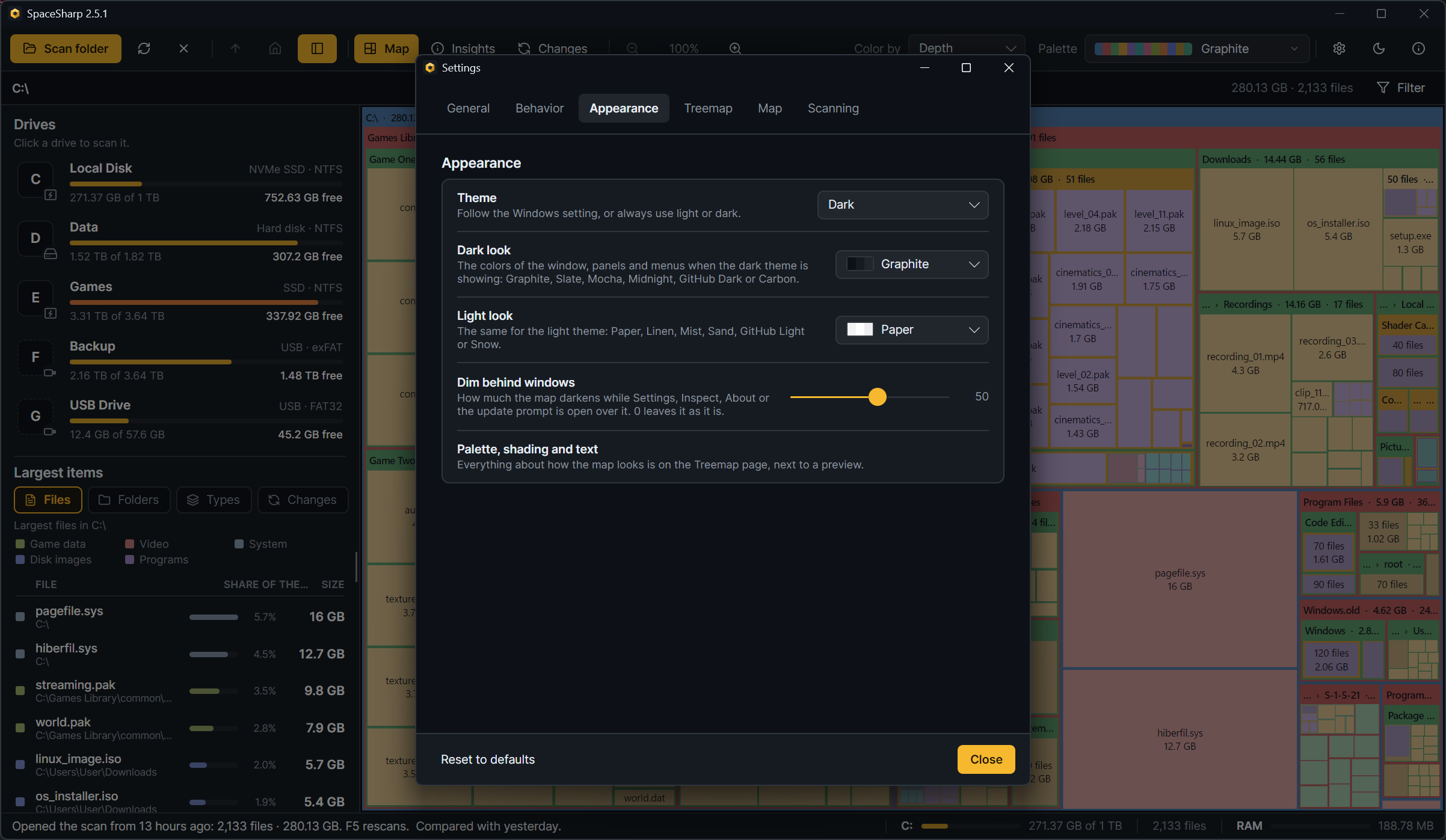The height and width of the screenshot is (840, 1446).
Task: Click the go up one level arrow icon
Action: [235, 49]
